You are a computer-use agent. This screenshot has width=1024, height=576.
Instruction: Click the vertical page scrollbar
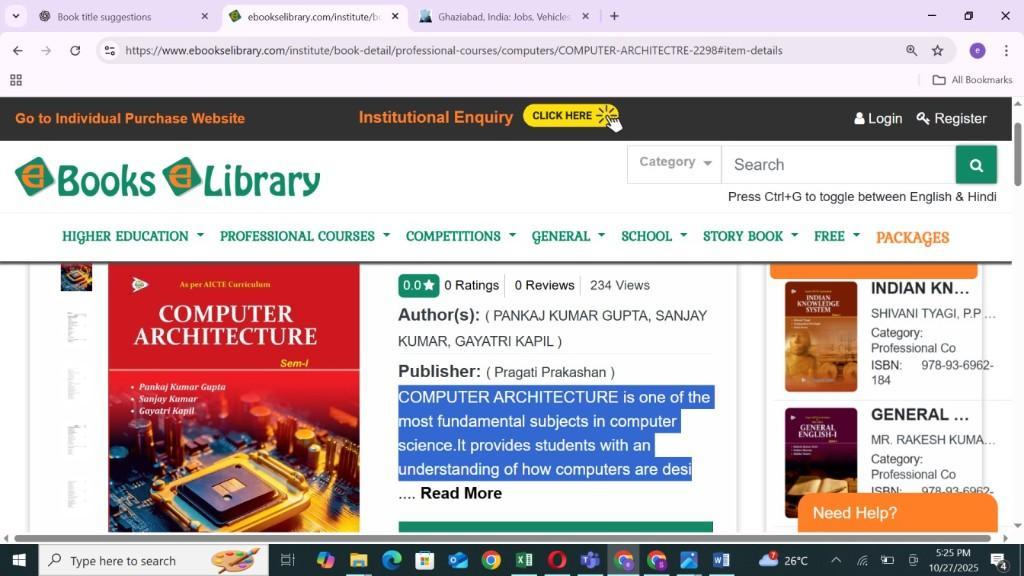tap(1017, 154)
